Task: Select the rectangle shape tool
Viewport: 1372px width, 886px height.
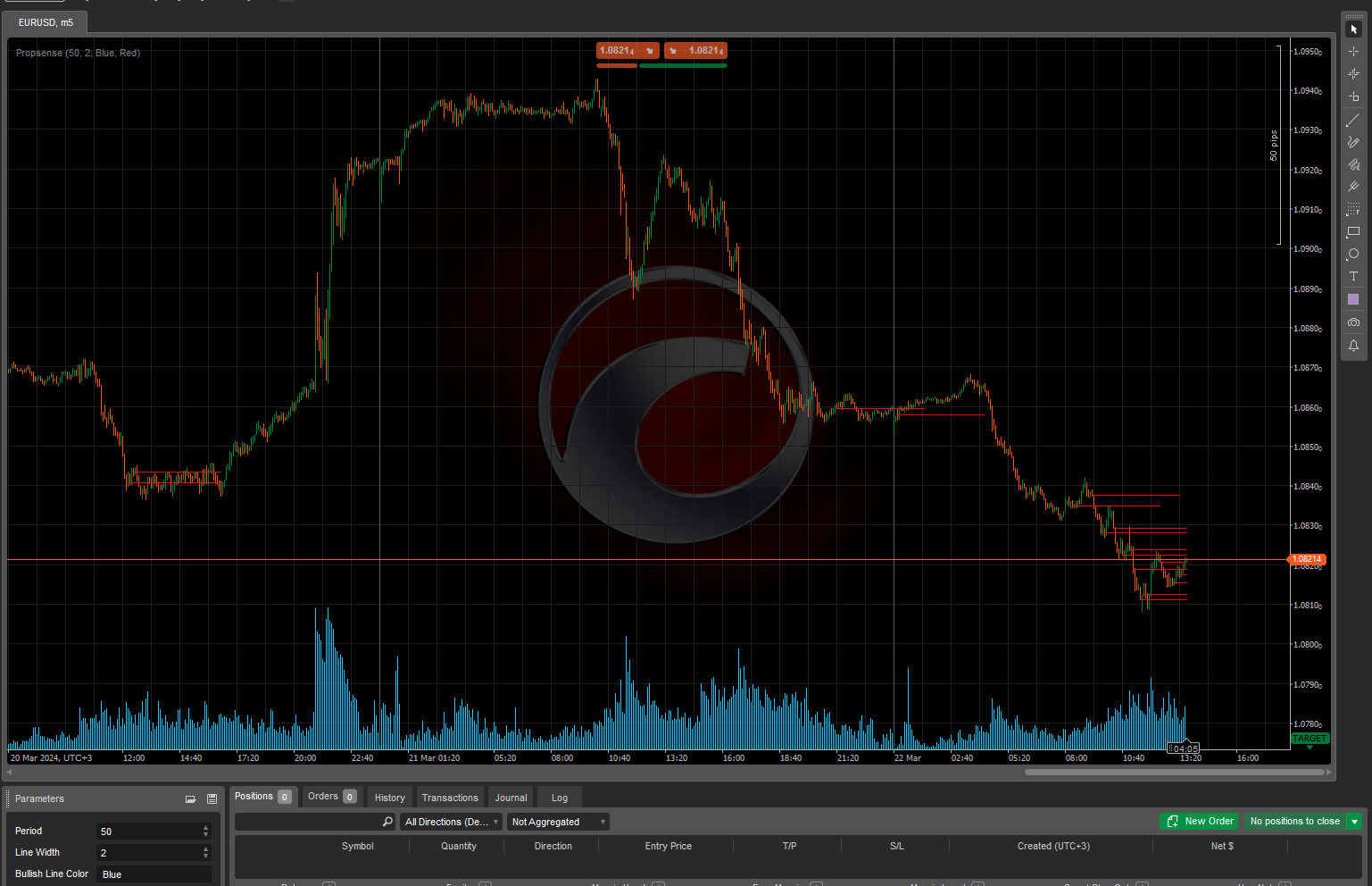Action: click(1353, 231)
